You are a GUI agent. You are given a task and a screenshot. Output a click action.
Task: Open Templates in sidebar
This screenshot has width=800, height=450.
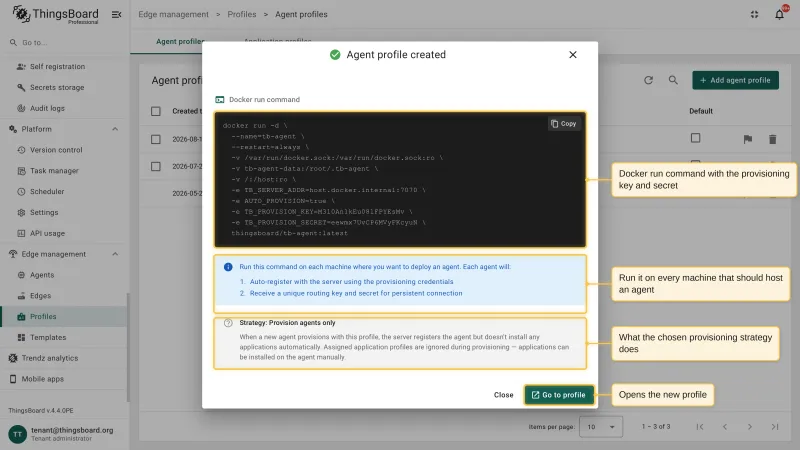pyautogui.click(x=48, y=337)
